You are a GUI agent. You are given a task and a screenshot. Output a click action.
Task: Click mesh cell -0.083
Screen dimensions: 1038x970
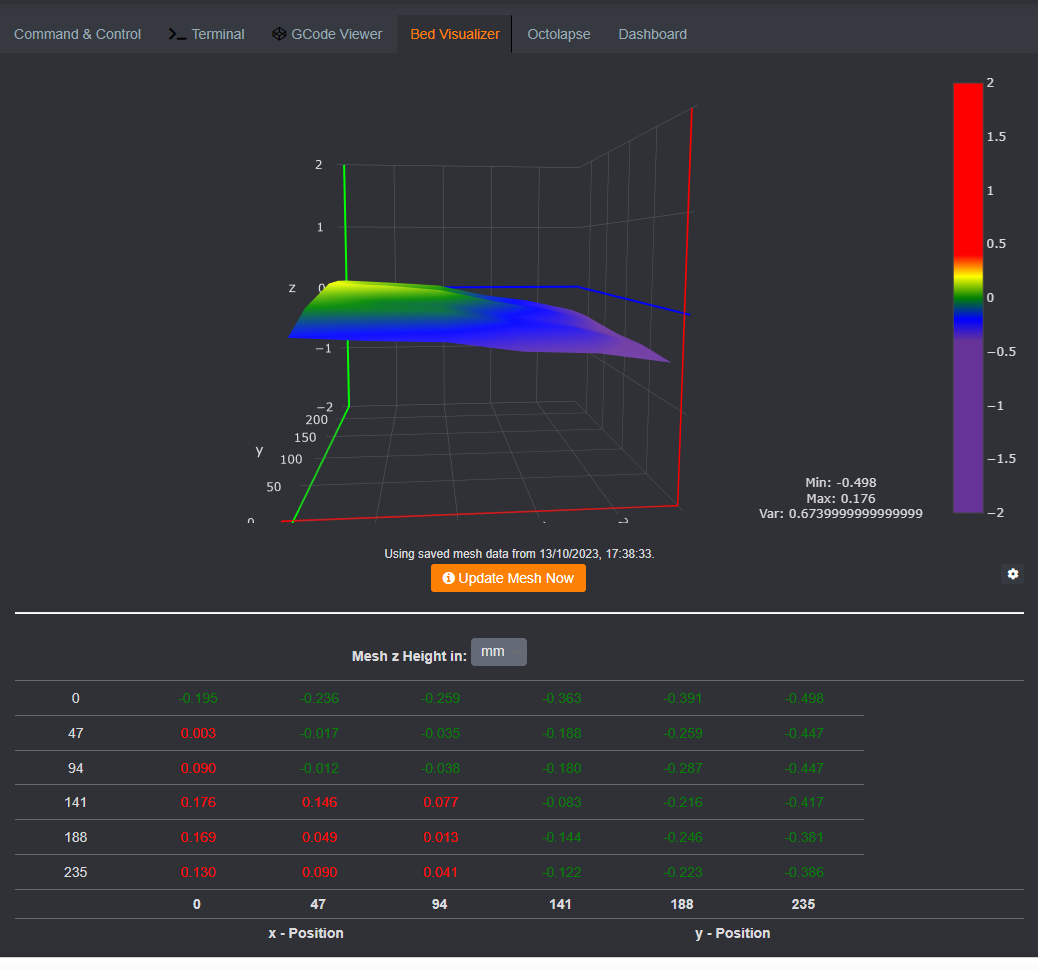(x=561, y=802)
